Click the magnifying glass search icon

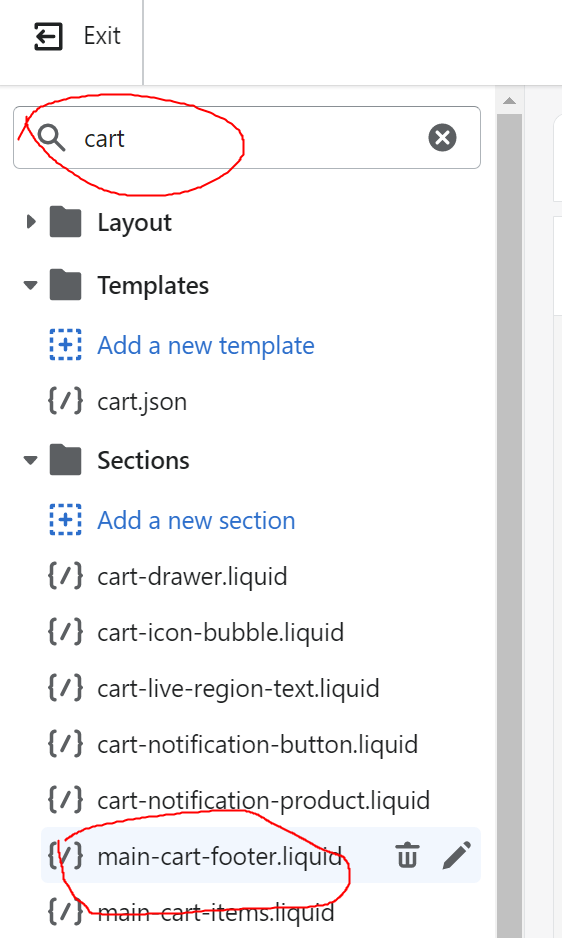51,138
